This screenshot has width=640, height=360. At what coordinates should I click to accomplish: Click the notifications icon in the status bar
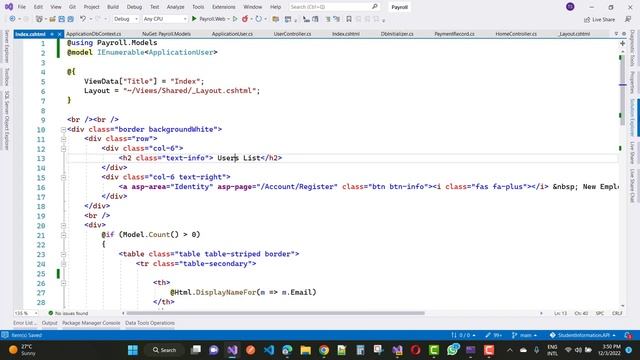tap(628, 335)
